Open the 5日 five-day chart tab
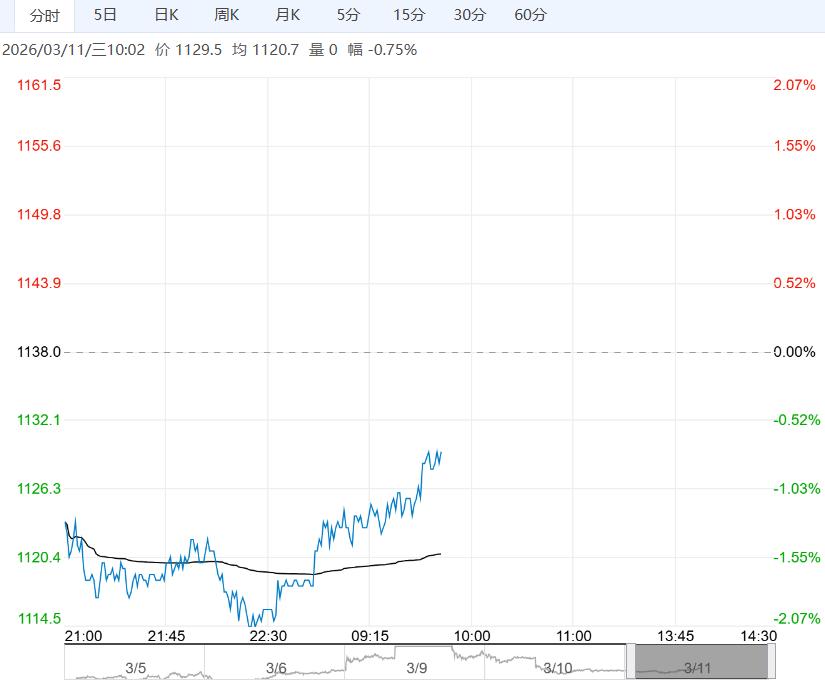The height and width of the screenshot is (682, 825). tap(104, 15)
